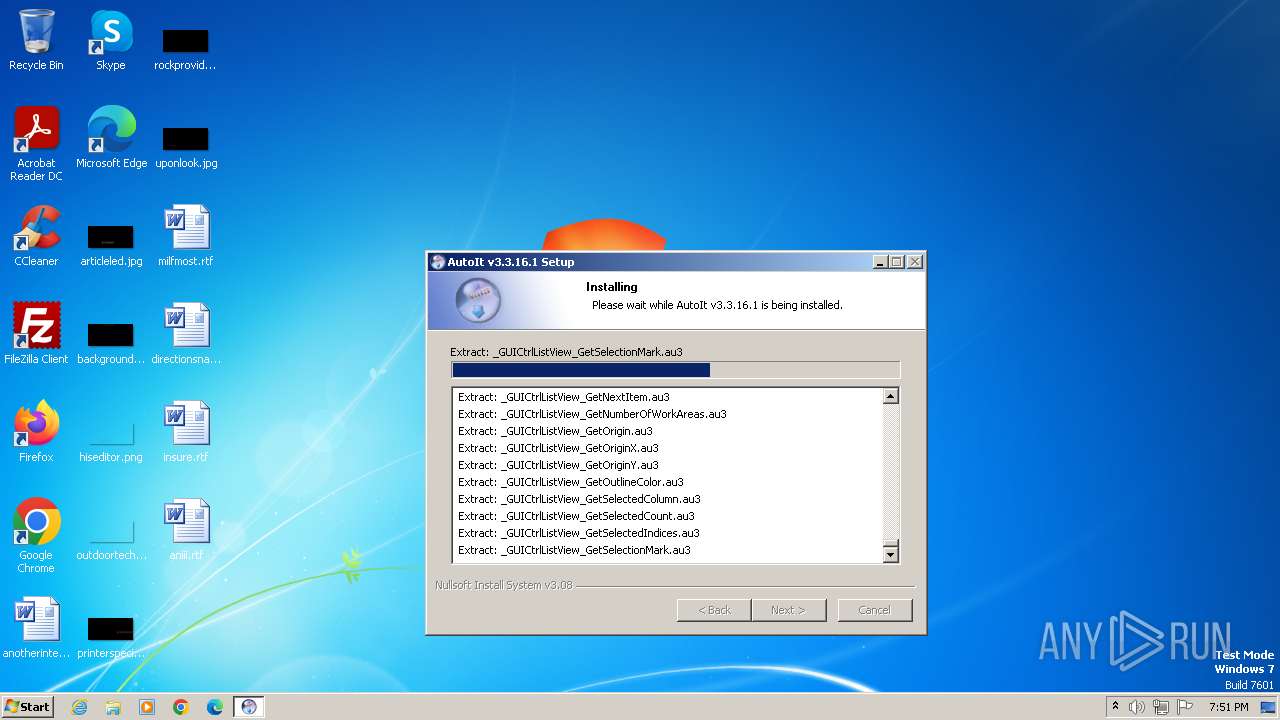Image resolution: width=1280 pixels, height=720 pixels.
Task: Select log line _GUICtrlListView_GetOutlineColor.au3
Action: coord(571,482)
